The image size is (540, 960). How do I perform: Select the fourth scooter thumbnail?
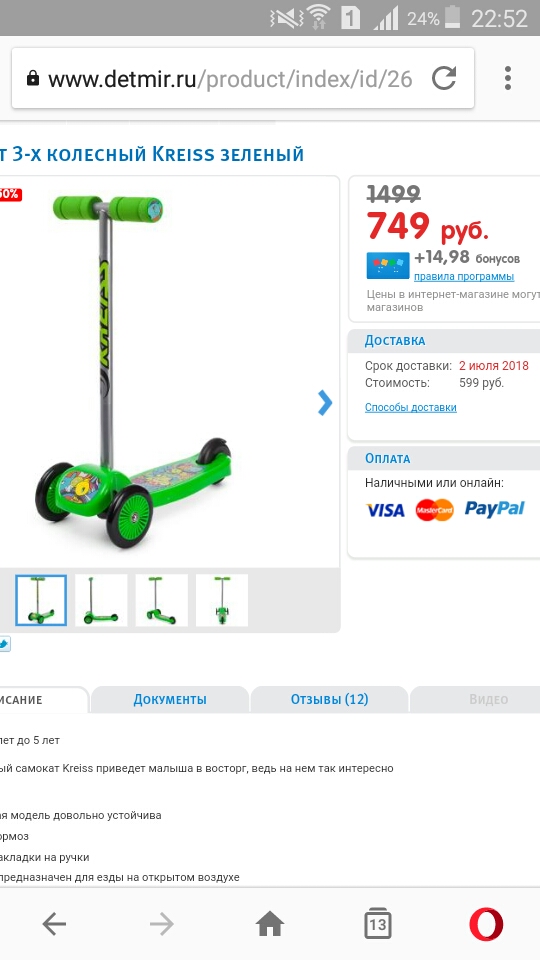pyautogui.click(x=222, y=600)
